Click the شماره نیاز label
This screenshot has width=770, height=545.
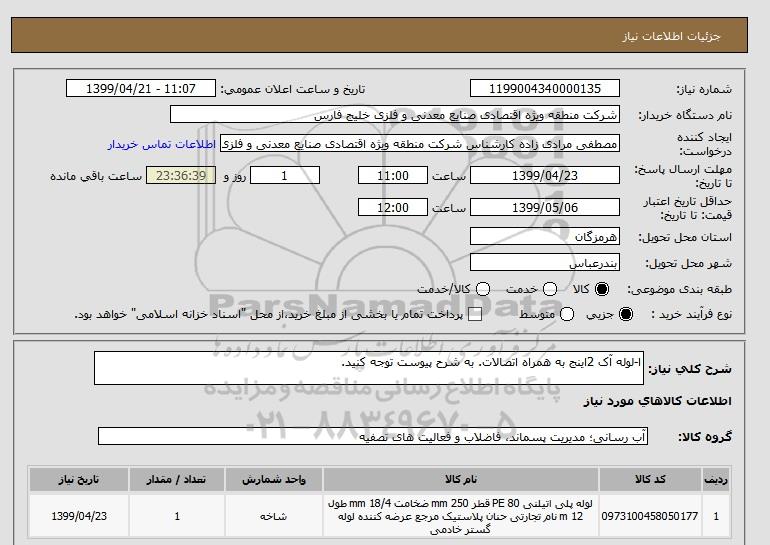point(704,89)
